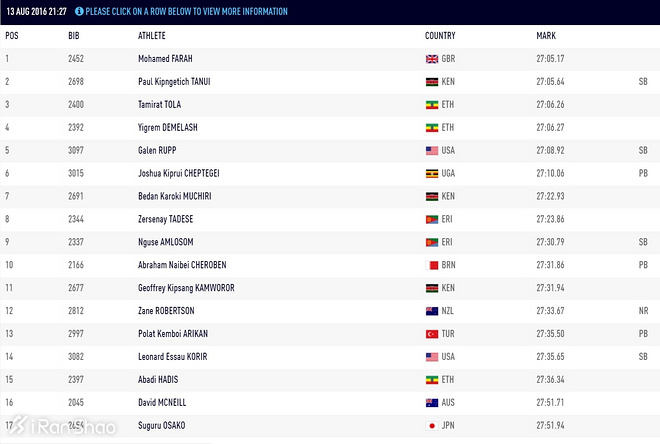This screenshot has height=444, width=660.
Task: Click athlete name Zersenay TADESE
Action: click(165, 219)
